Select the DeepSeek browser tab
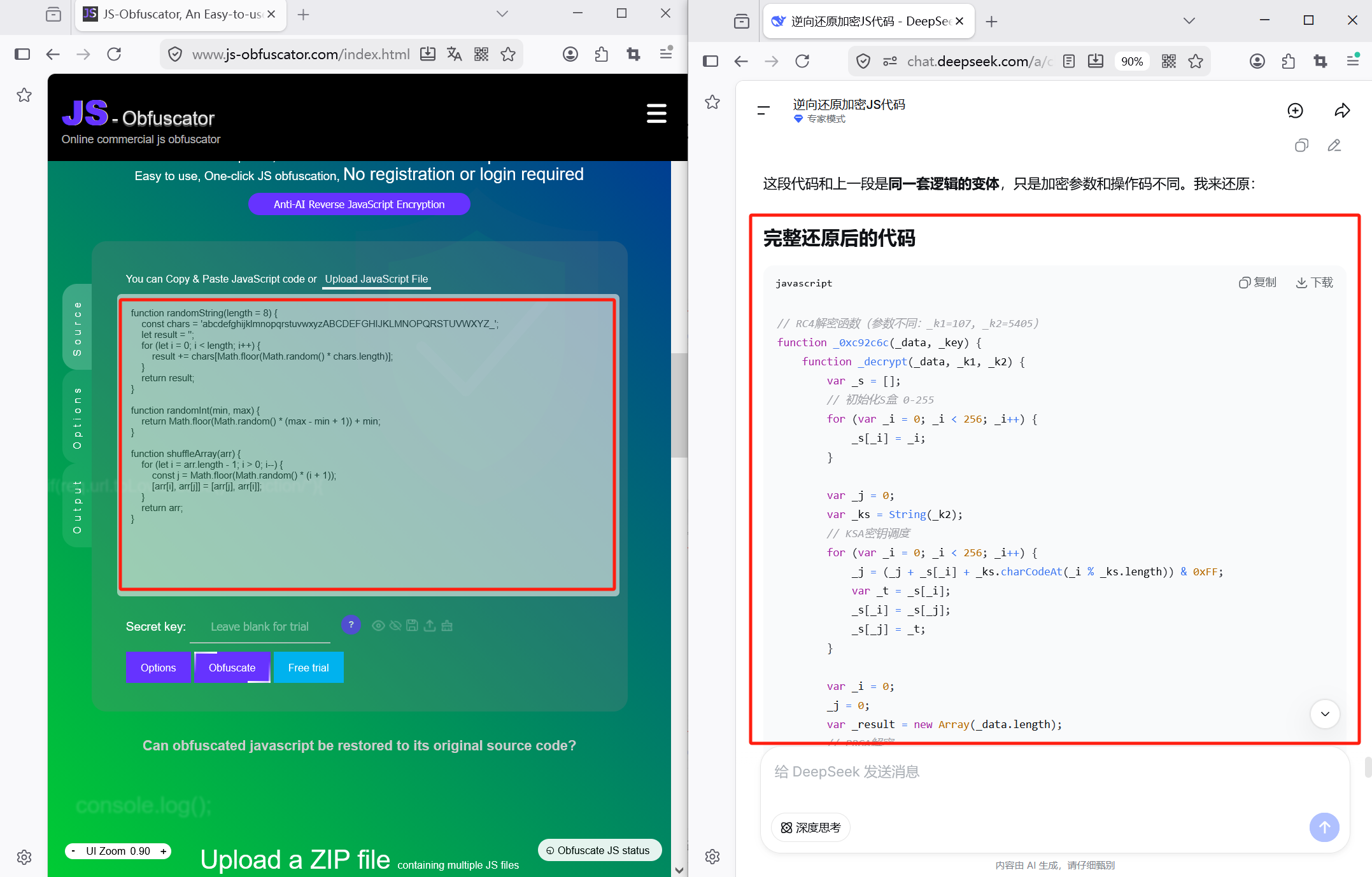The width and height of the screenshot is (1372, 877). (x=868, y=21)
